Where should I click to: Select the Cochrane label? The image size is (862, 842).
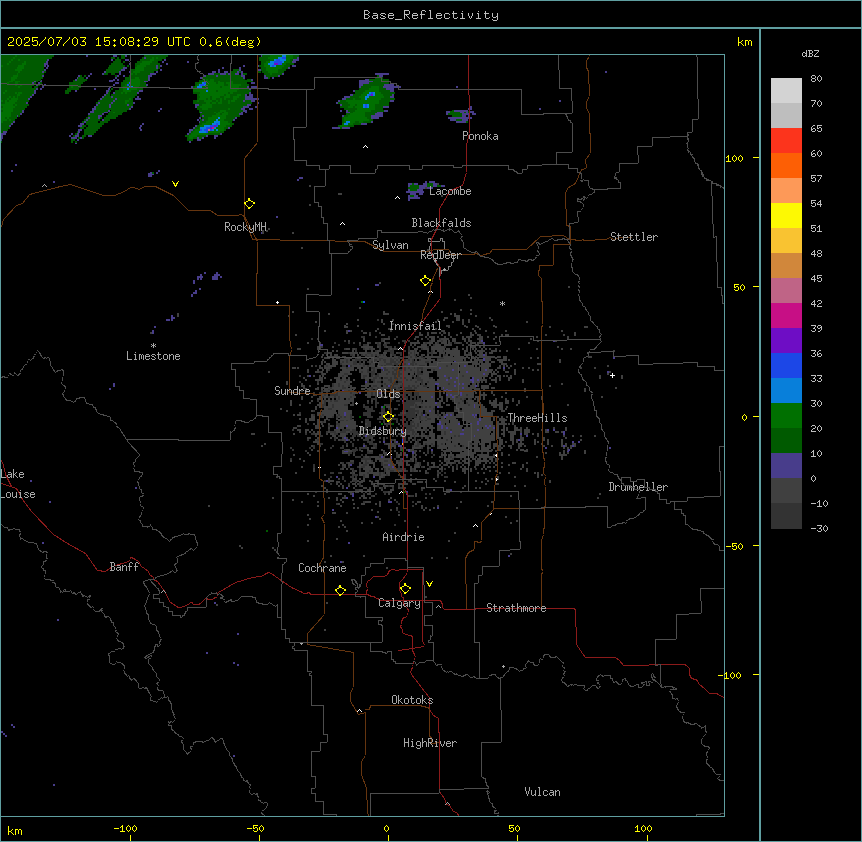point(322,568)
